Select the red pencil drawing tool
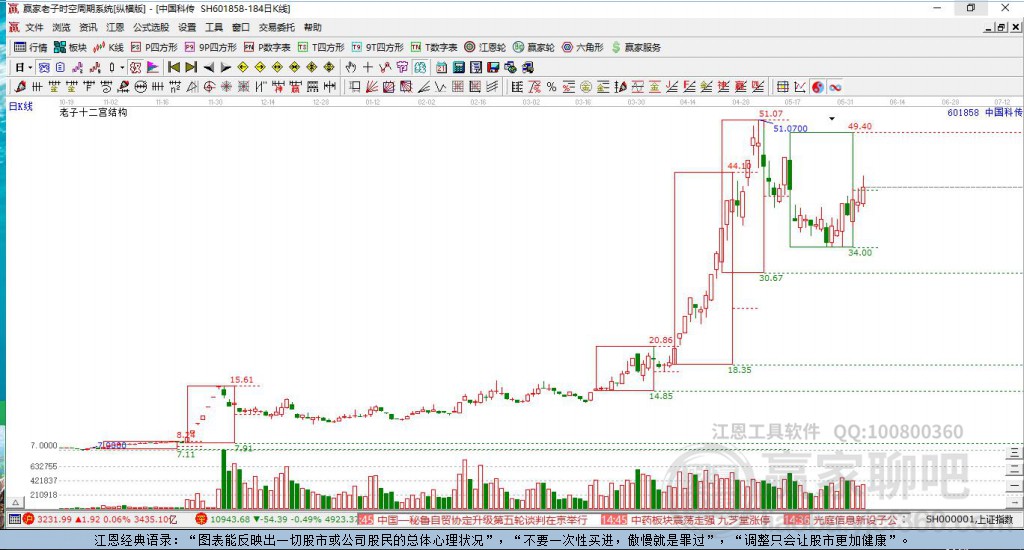The image size is (1024, 550). click(x=20, y=86)
